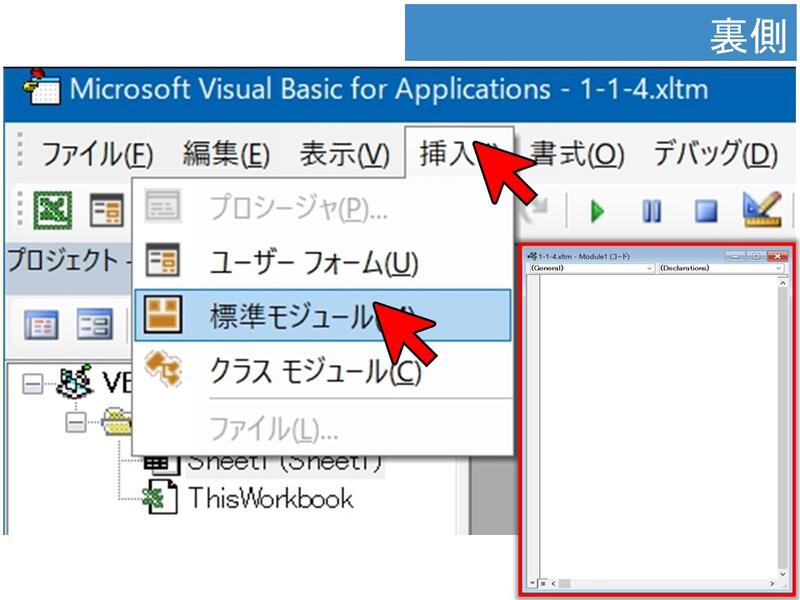Image resolution: width=800 pixels, height=600 pixels.
Task: Choose クラス モジュール(C) from the insert menu
Action: coord(322,371)
